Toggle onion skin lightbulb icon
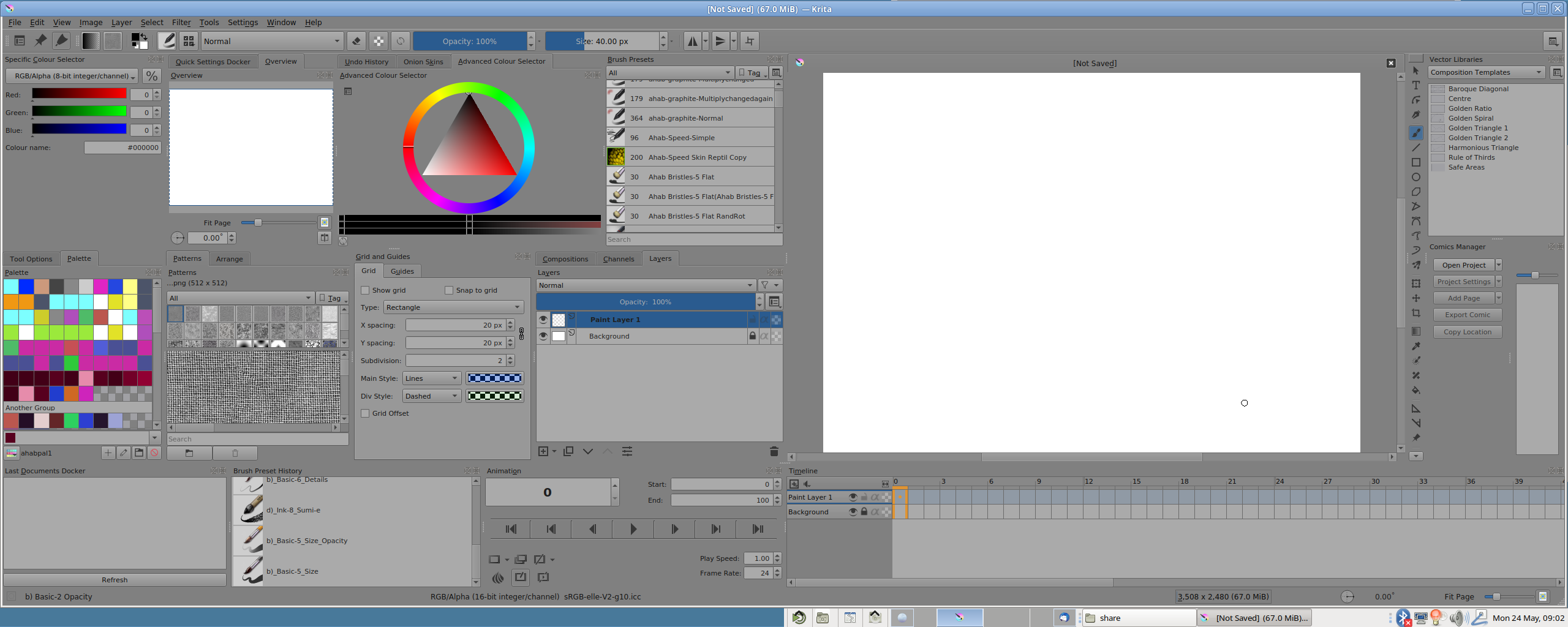 [498, 577]
